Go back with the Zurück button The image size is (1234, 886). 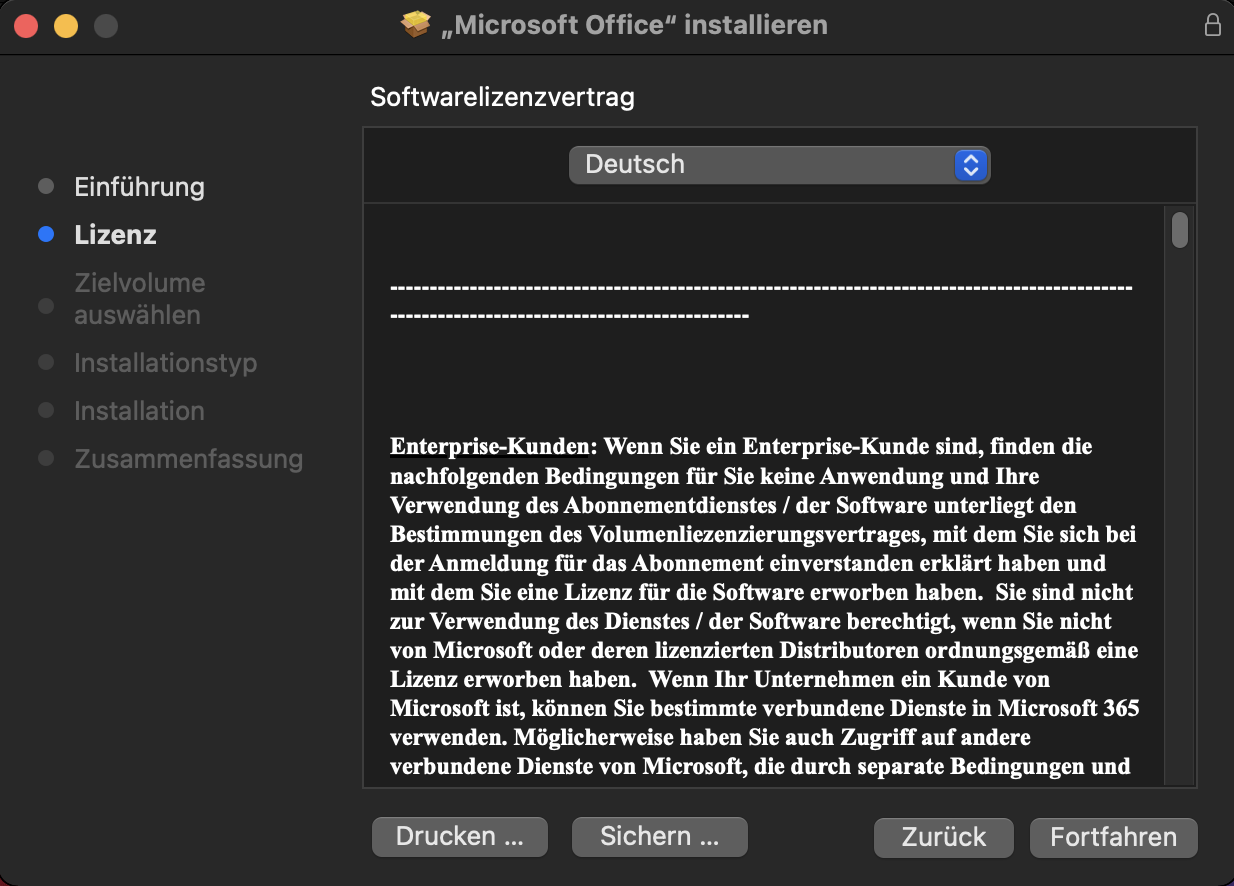coord(943,837)
